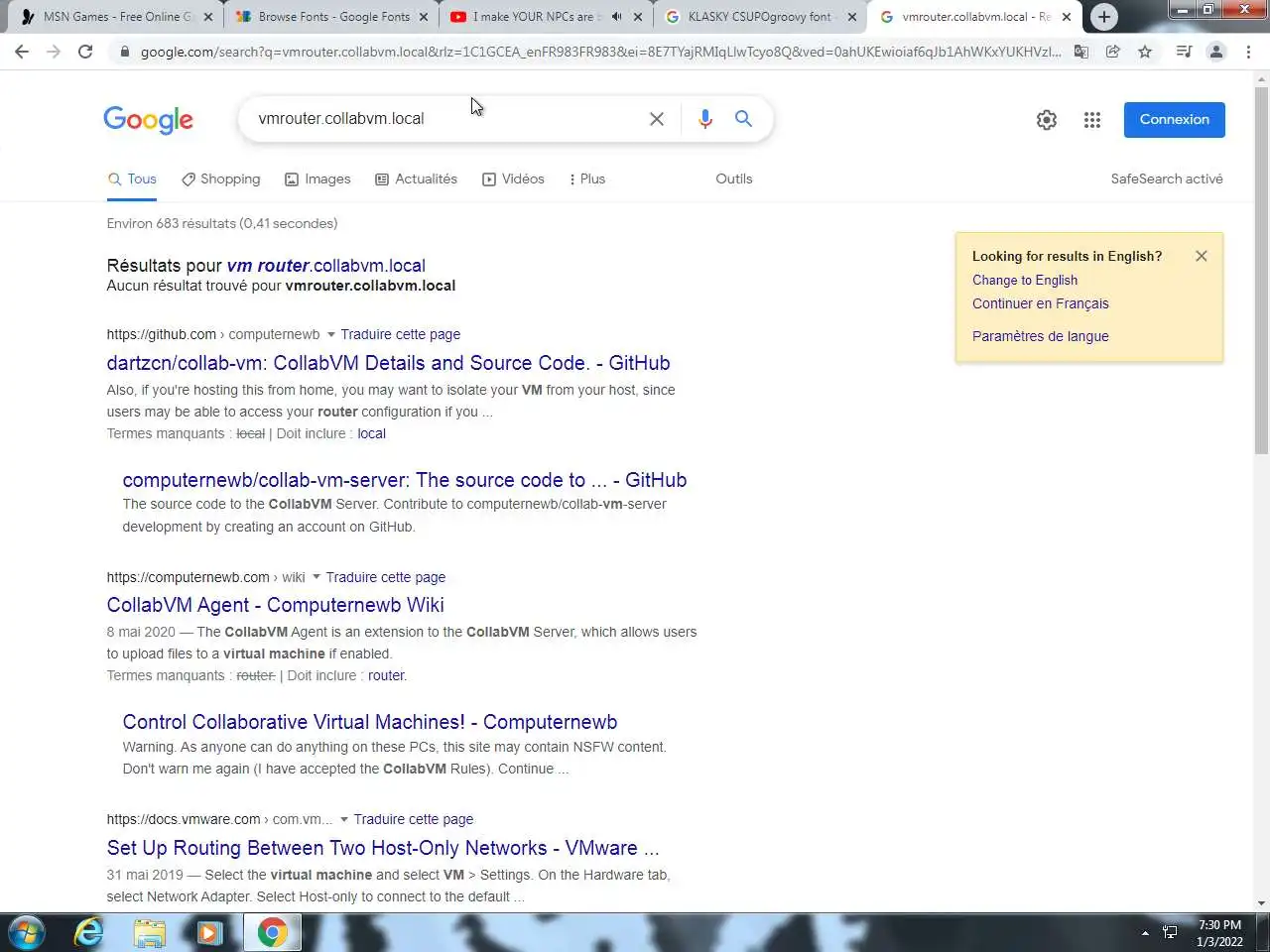Open the Windows Start button
Image resolution: width=1270 pixels, height=952 pixels.
[27, 933]
